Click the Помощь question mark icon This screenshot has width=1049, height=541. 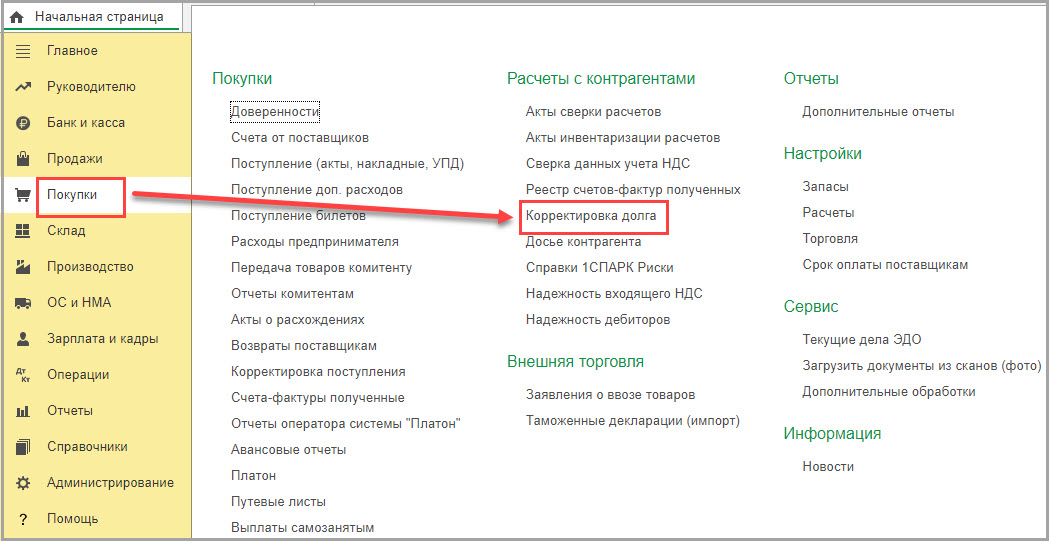coord(23,519)
